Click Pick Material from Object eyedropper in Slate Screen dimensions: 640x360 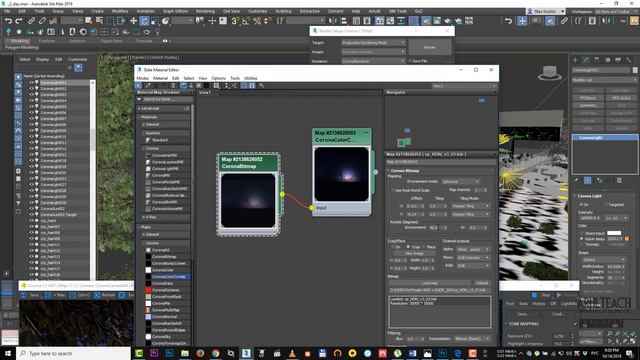(x=147, y=86)
